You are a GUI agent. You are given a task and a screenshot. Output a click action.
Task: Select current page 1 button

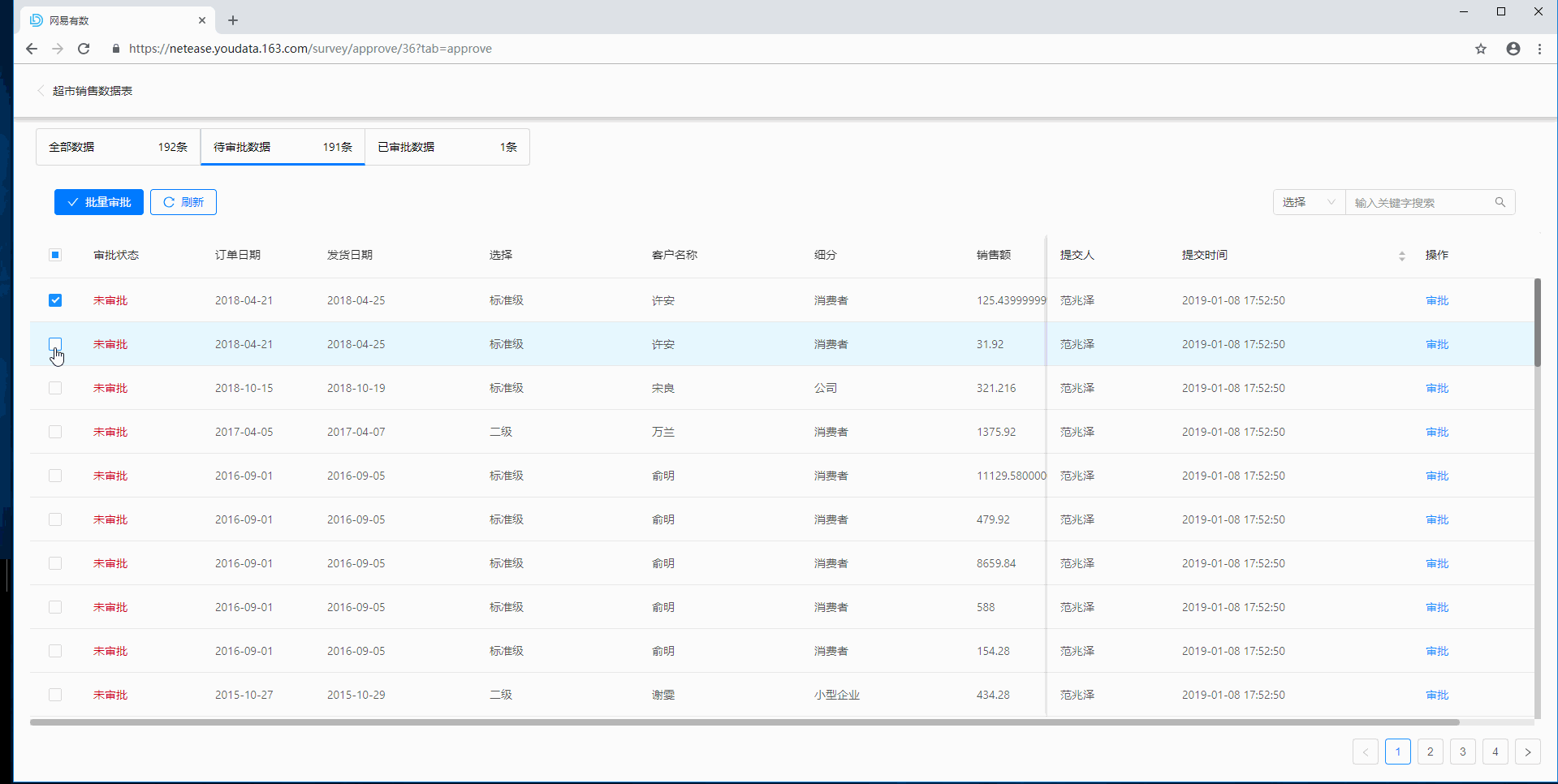click(x=1398, y=752)
